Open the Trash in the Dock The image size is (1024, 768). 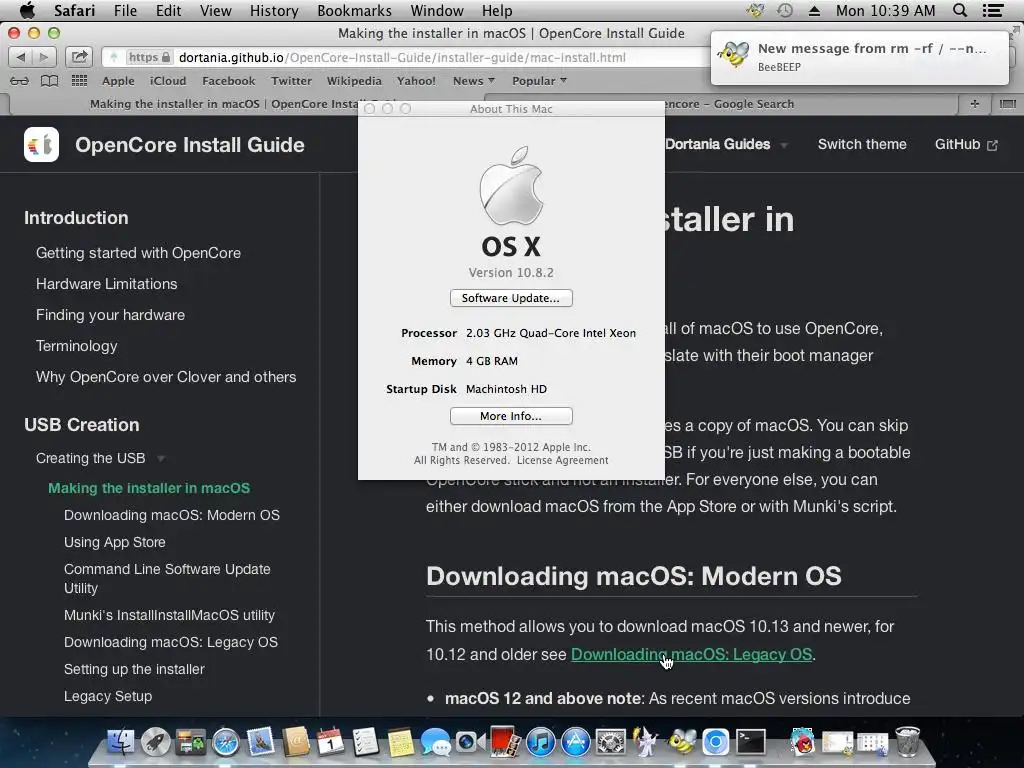click(x=907, y=742)
